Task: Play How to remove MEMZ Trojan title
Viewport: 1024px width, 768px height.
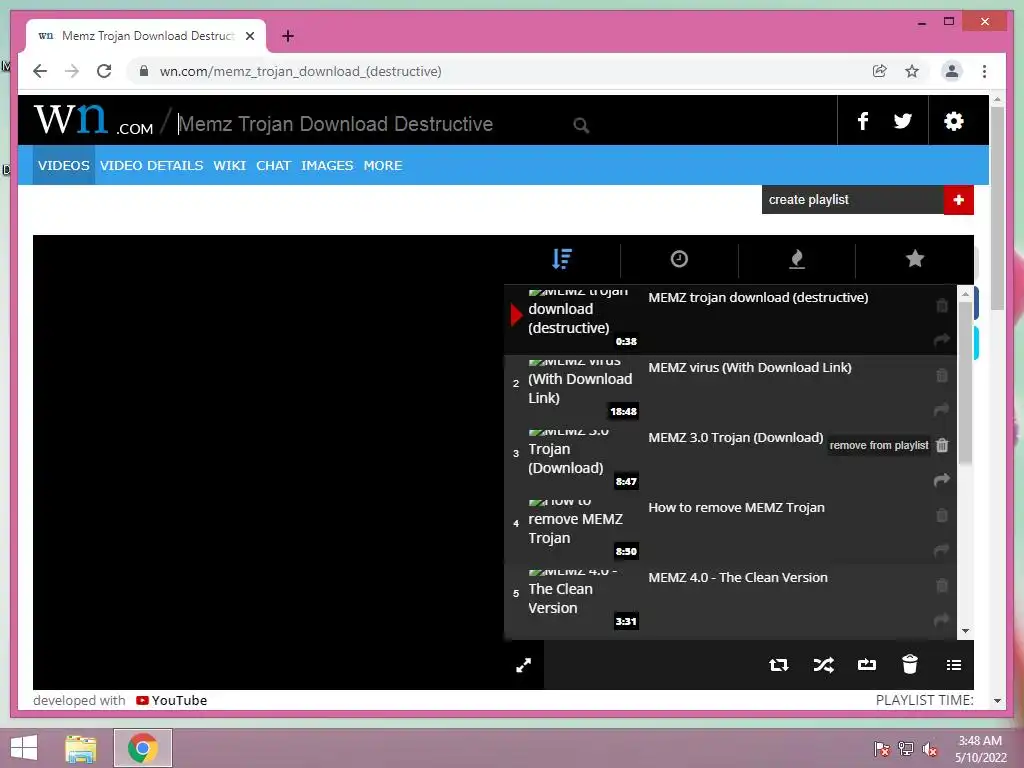Action: click(x=736, y=507)
